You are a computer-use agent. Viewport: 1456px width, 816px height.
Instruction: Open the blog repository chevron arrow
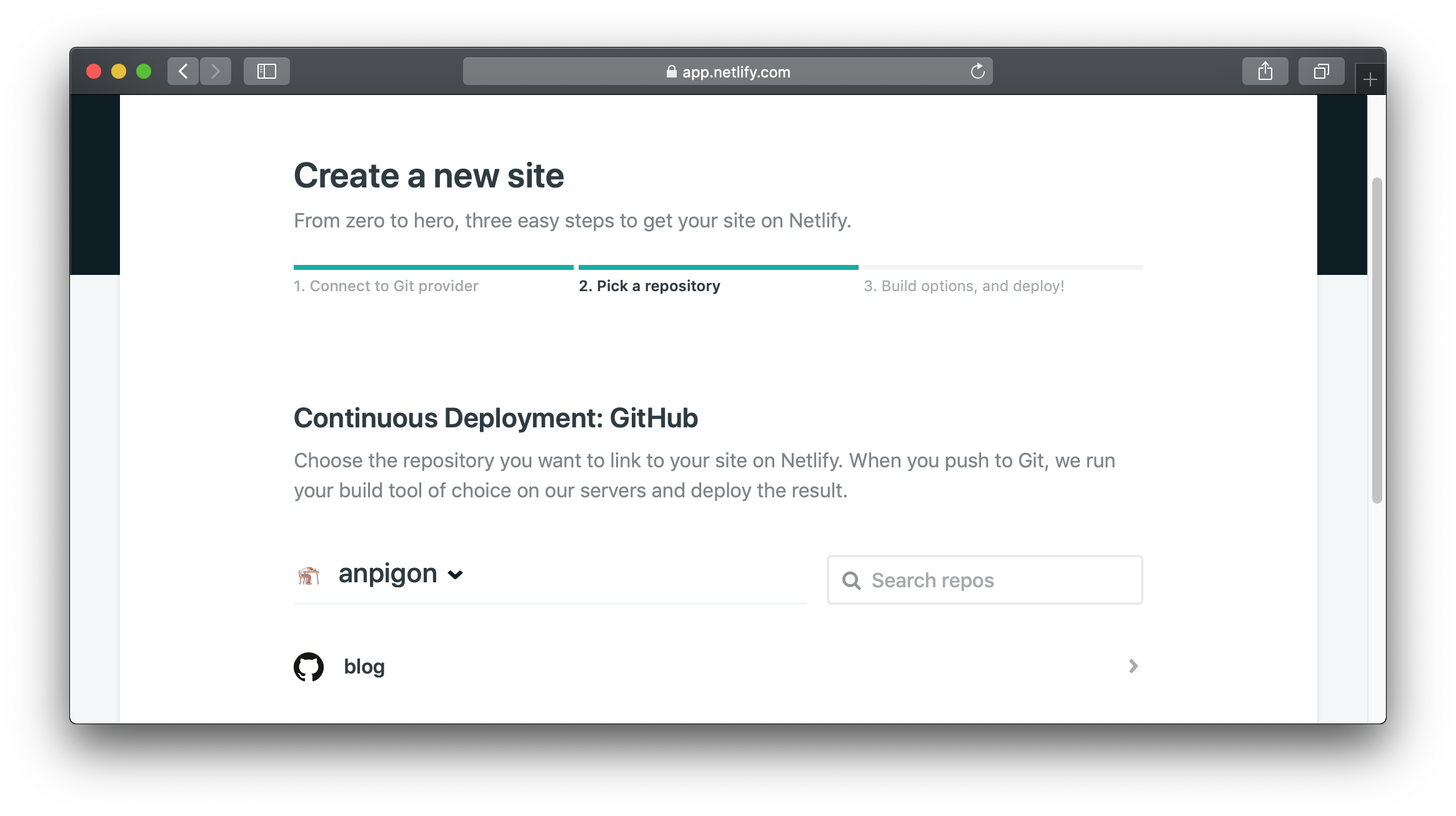coord(1133,666)
